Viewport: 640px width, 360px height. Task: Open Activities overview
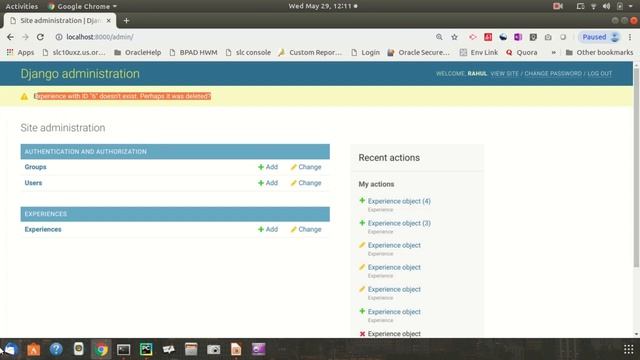point(22,6)
